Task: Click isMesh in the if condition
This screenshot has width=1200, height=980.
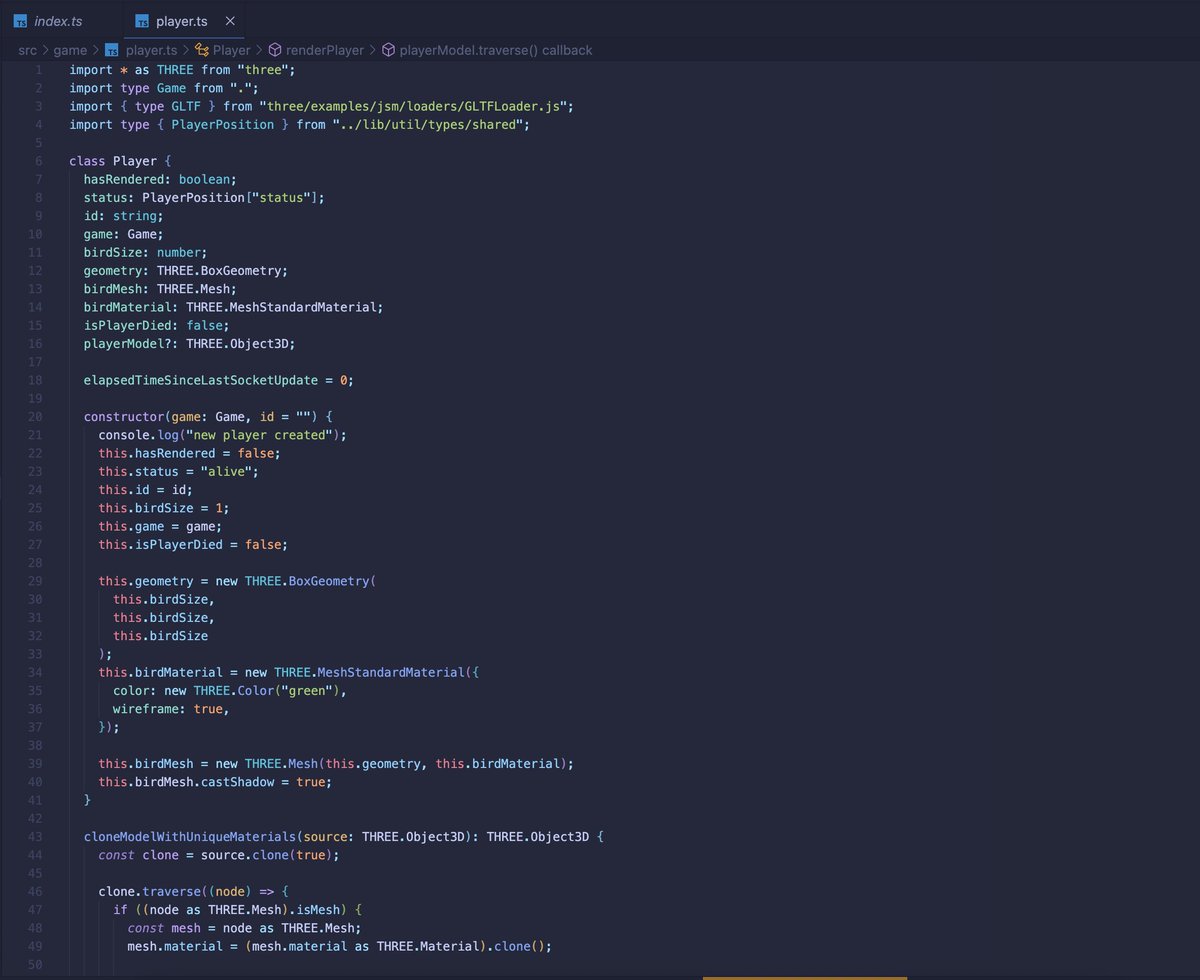Action: (314, 909)
